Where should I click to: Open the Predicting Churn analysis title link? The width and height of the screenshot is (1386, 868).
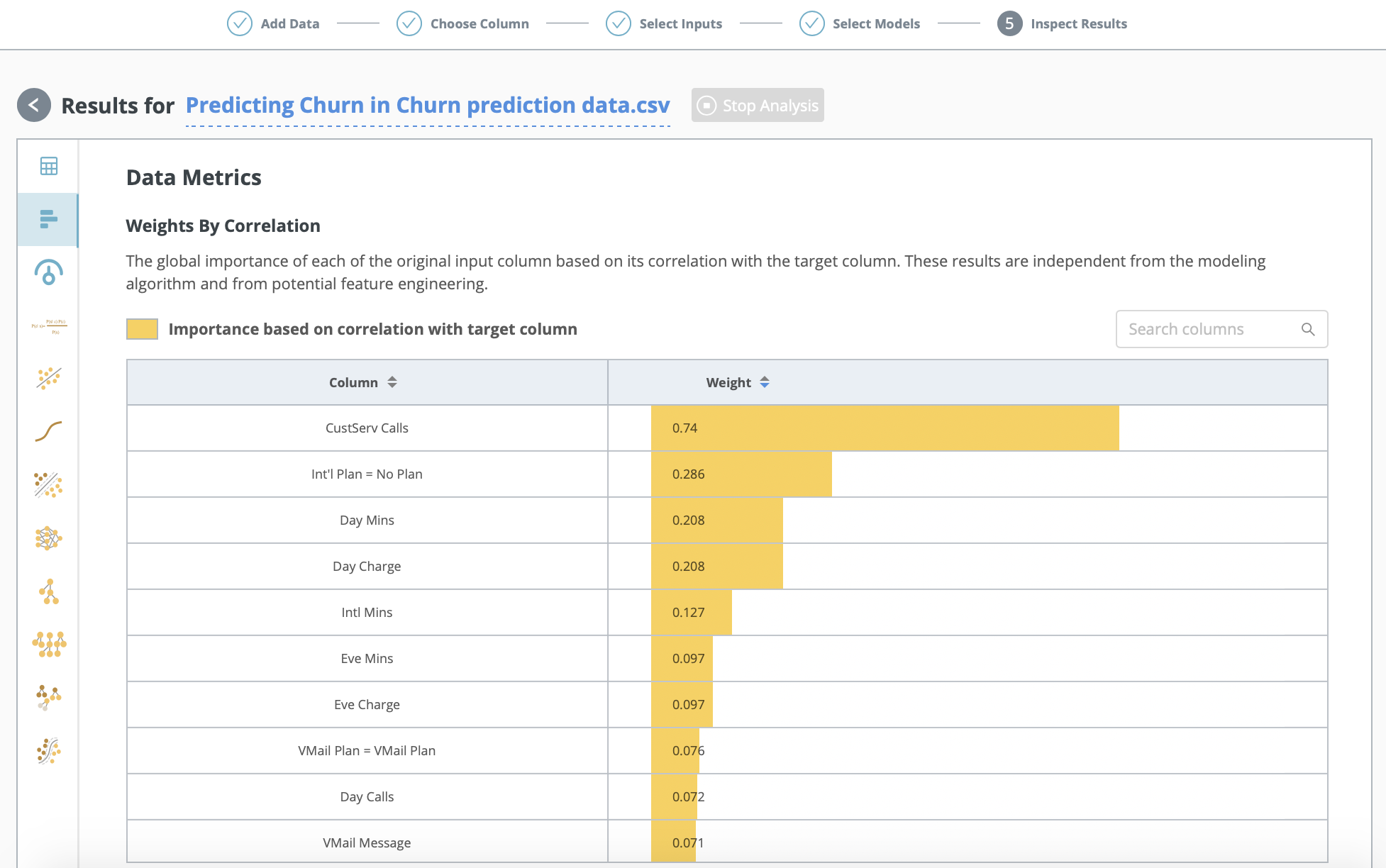click(x=428, y=105)
